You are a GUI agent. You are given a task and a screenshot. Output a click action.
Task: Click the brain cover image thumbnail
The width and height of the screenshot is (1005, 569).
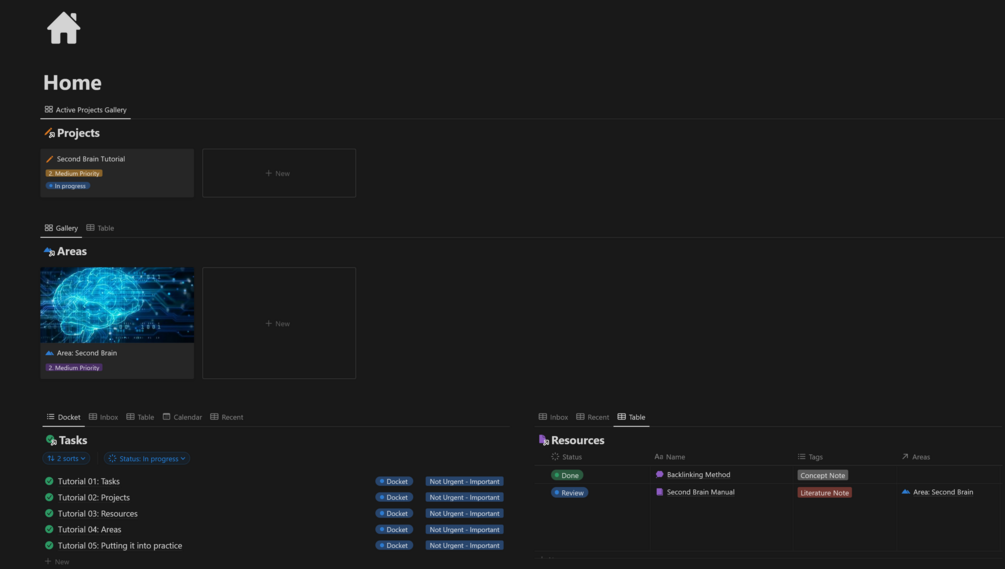pyautogui.click(x=117, y=305)
